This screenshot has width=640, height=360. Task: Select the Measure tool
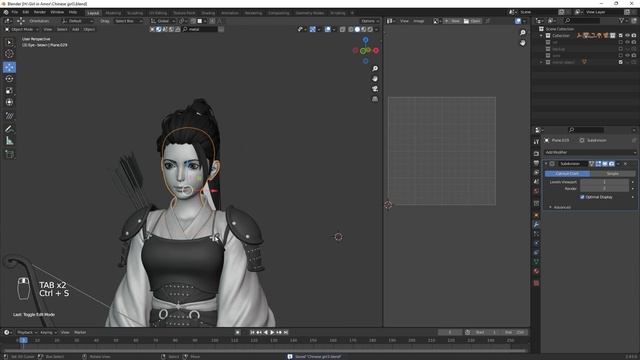point(9,141)
